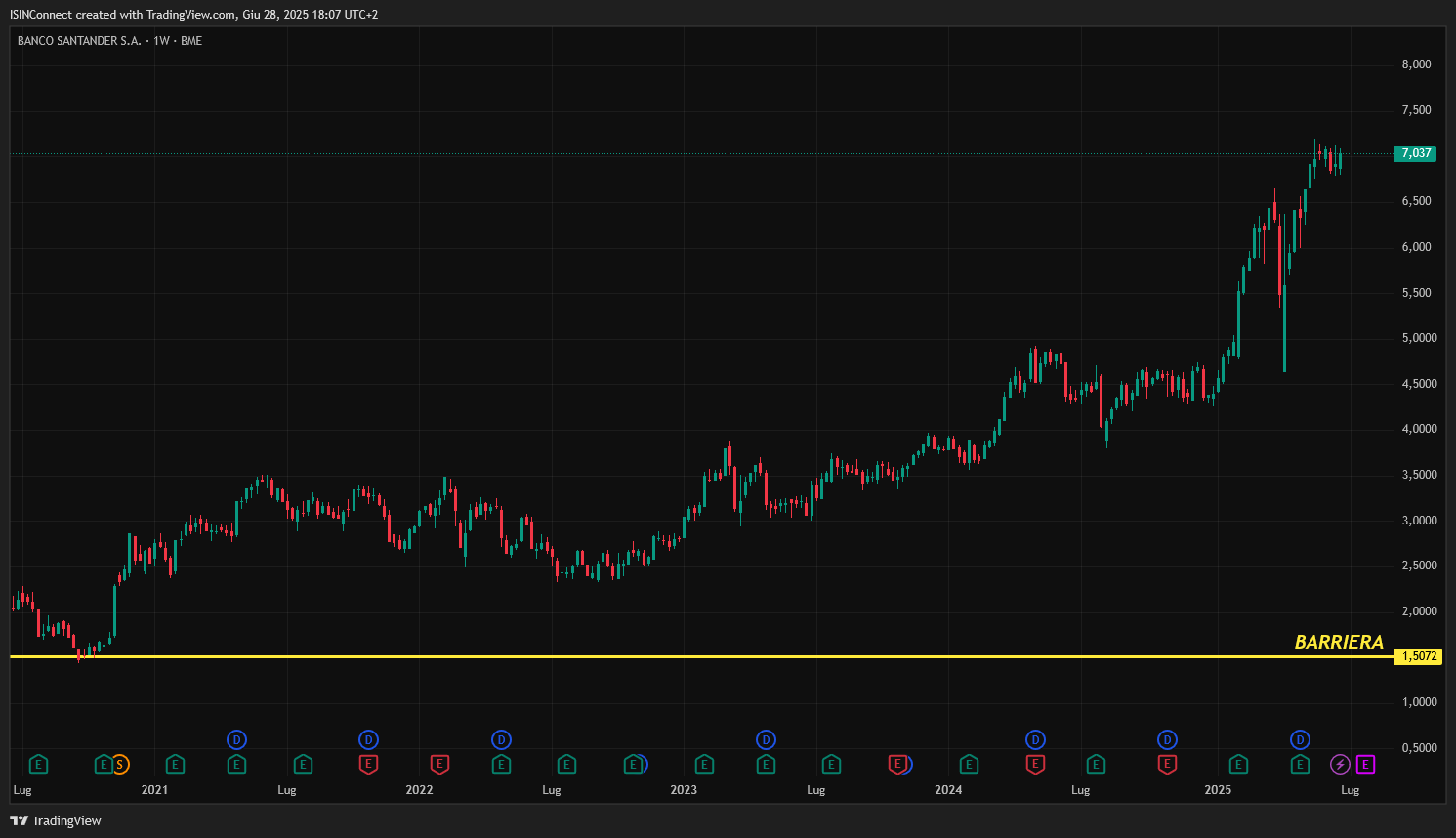The height and width of the screenshot is (838, 1456).
Task: Click the red E marker just before the 2025 label
Action: click(1167, 765)
